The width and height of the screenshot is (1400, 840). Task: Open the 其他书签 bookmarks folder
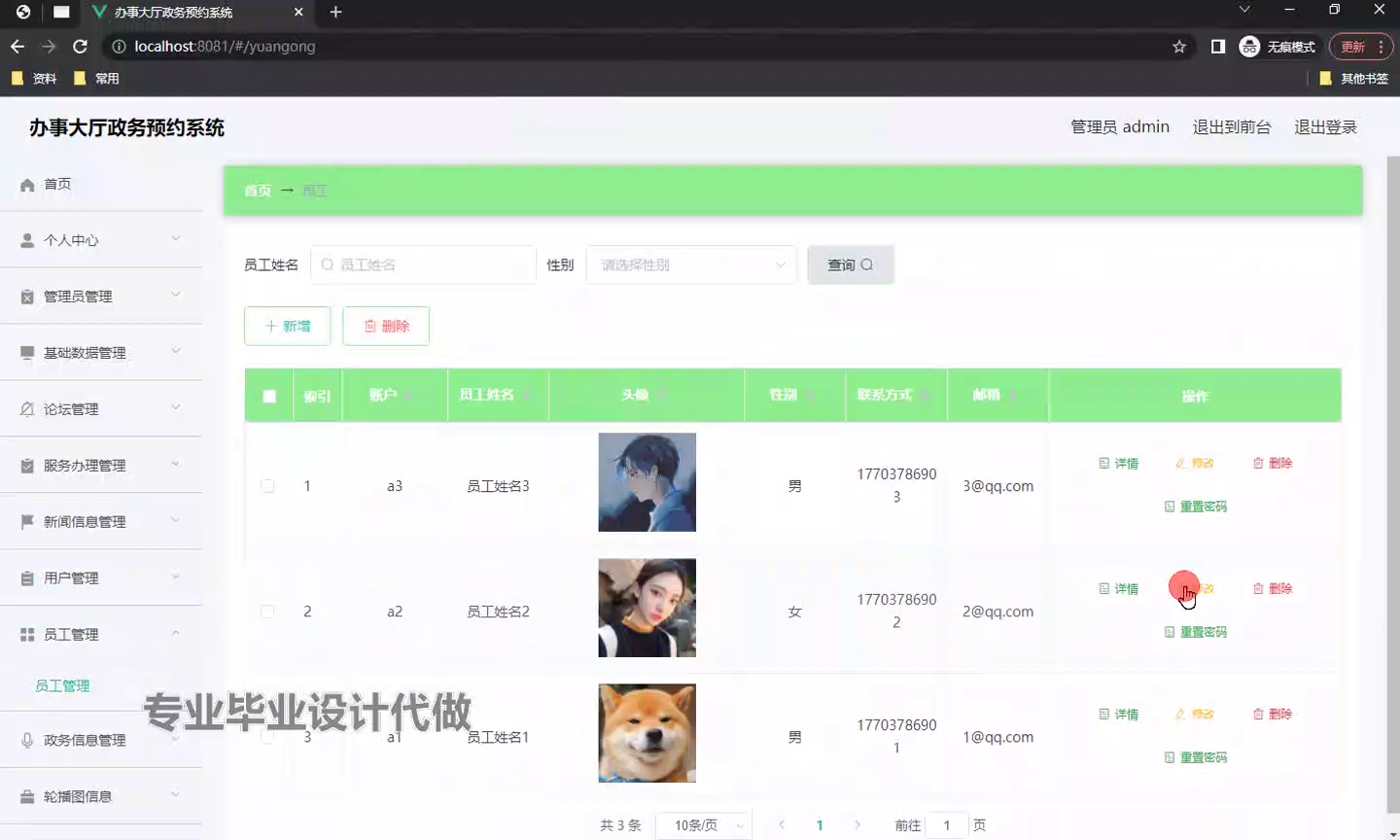tap(1353, 79)
